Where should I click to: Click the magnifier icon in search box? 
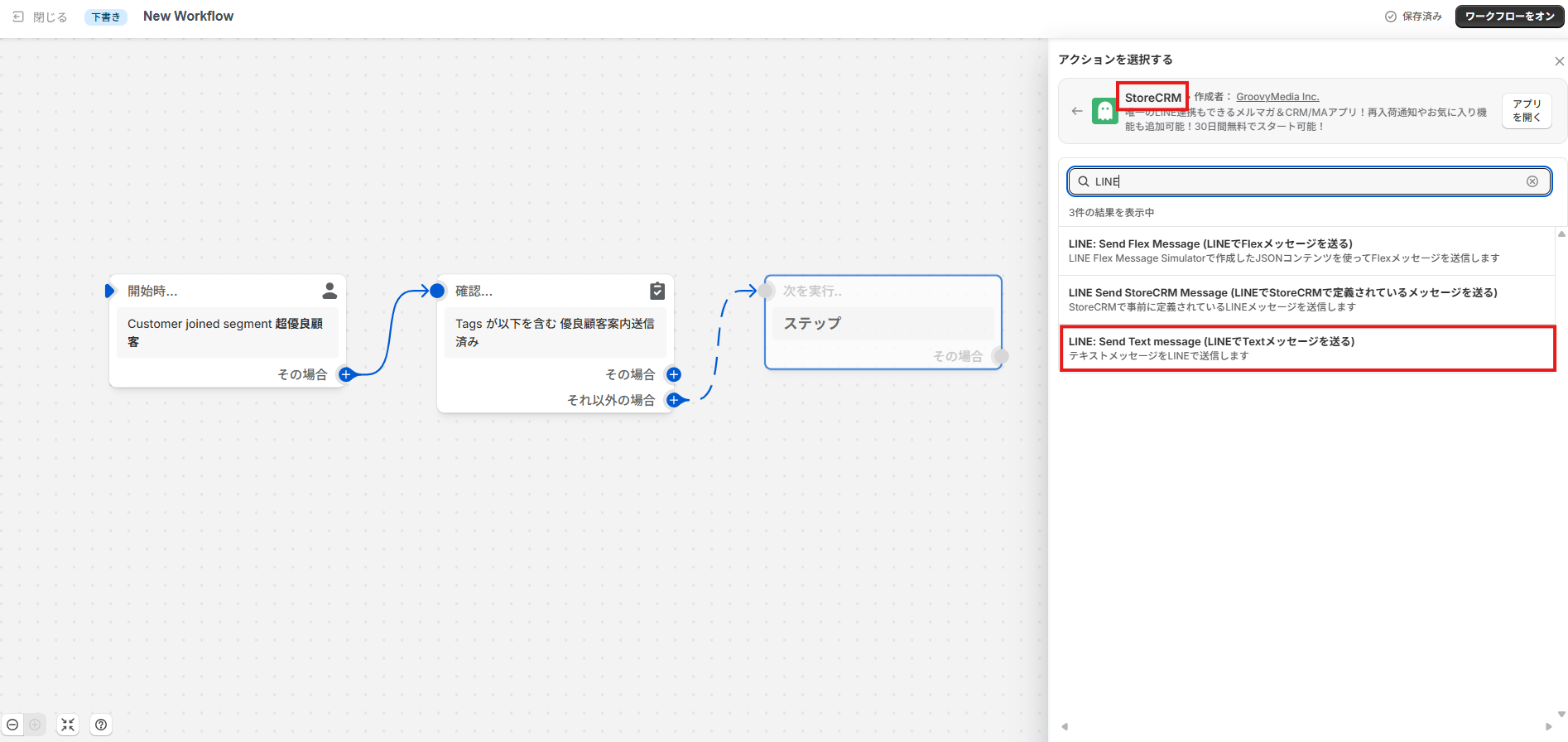click(1083, 181)
